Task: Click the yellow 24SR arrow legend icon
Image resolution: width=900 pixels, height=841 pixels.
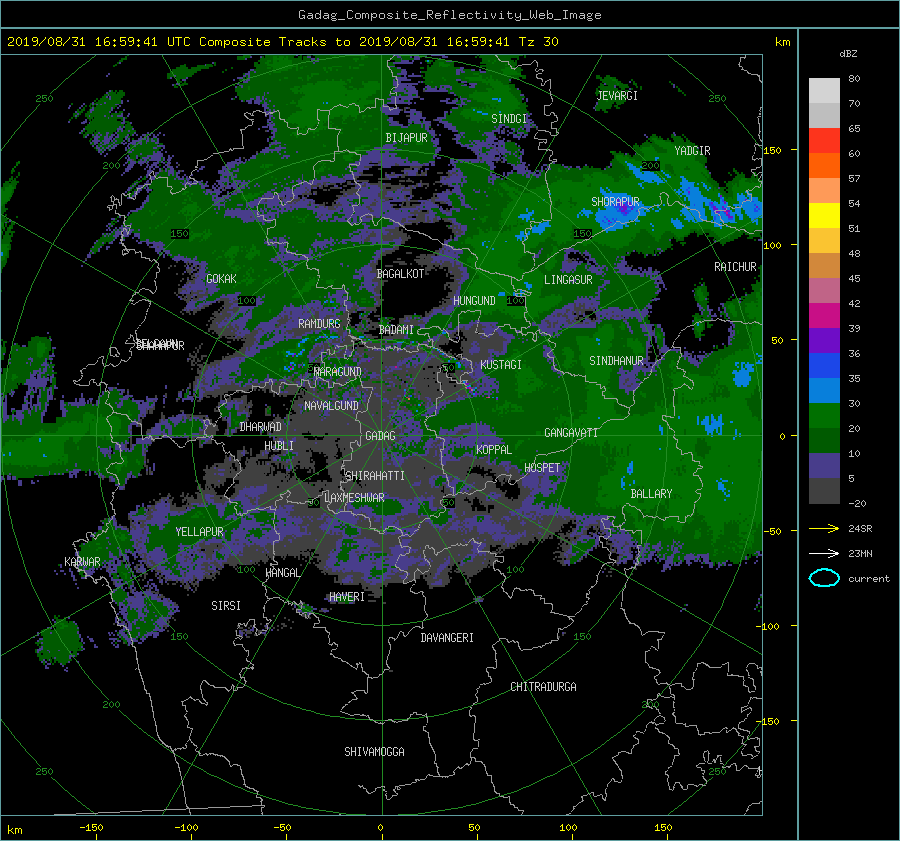Action: [x=824, y=529]
